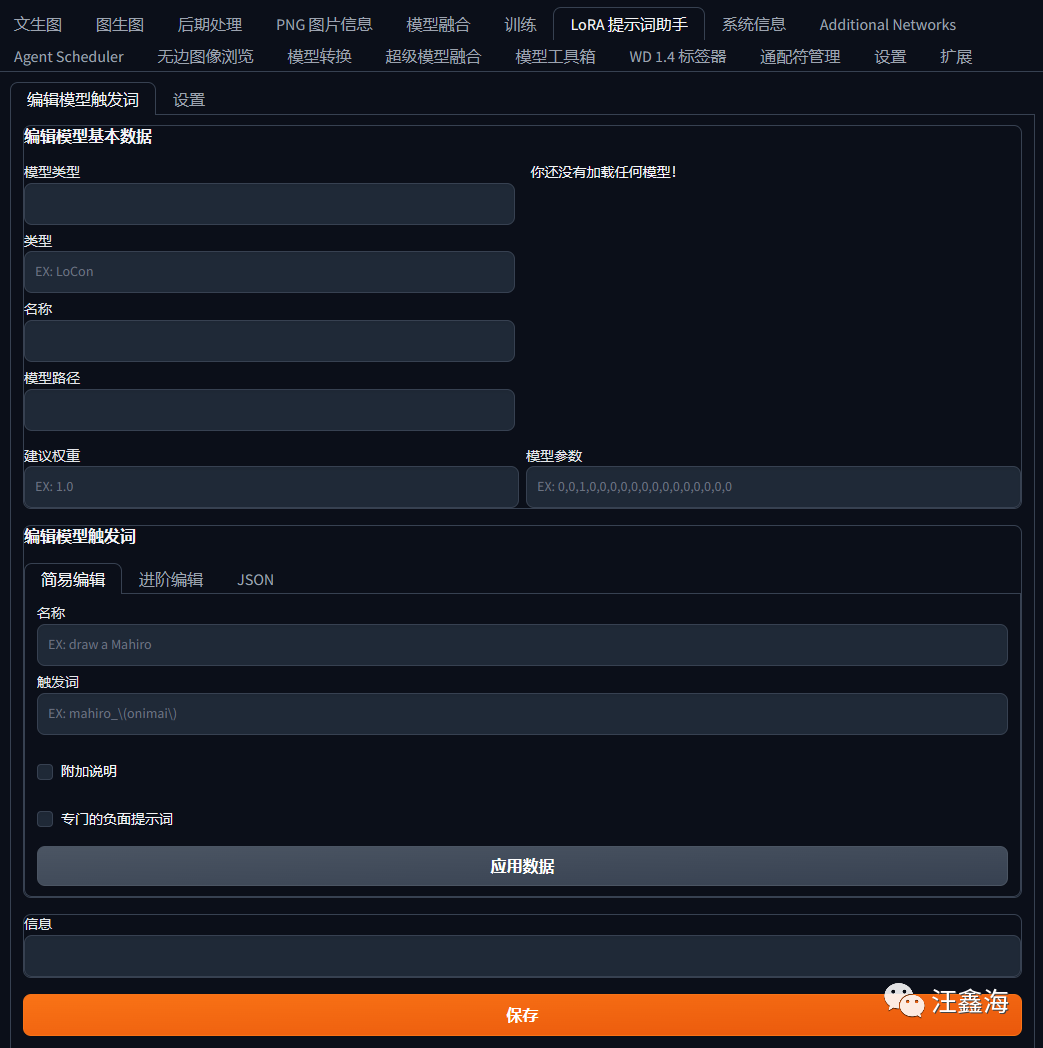The height and width of the screenshot is (1048, 1043).
Task: Open the 设置 sub-tab next to 编辑模型触发词
Action: click(x=189, y=100)
